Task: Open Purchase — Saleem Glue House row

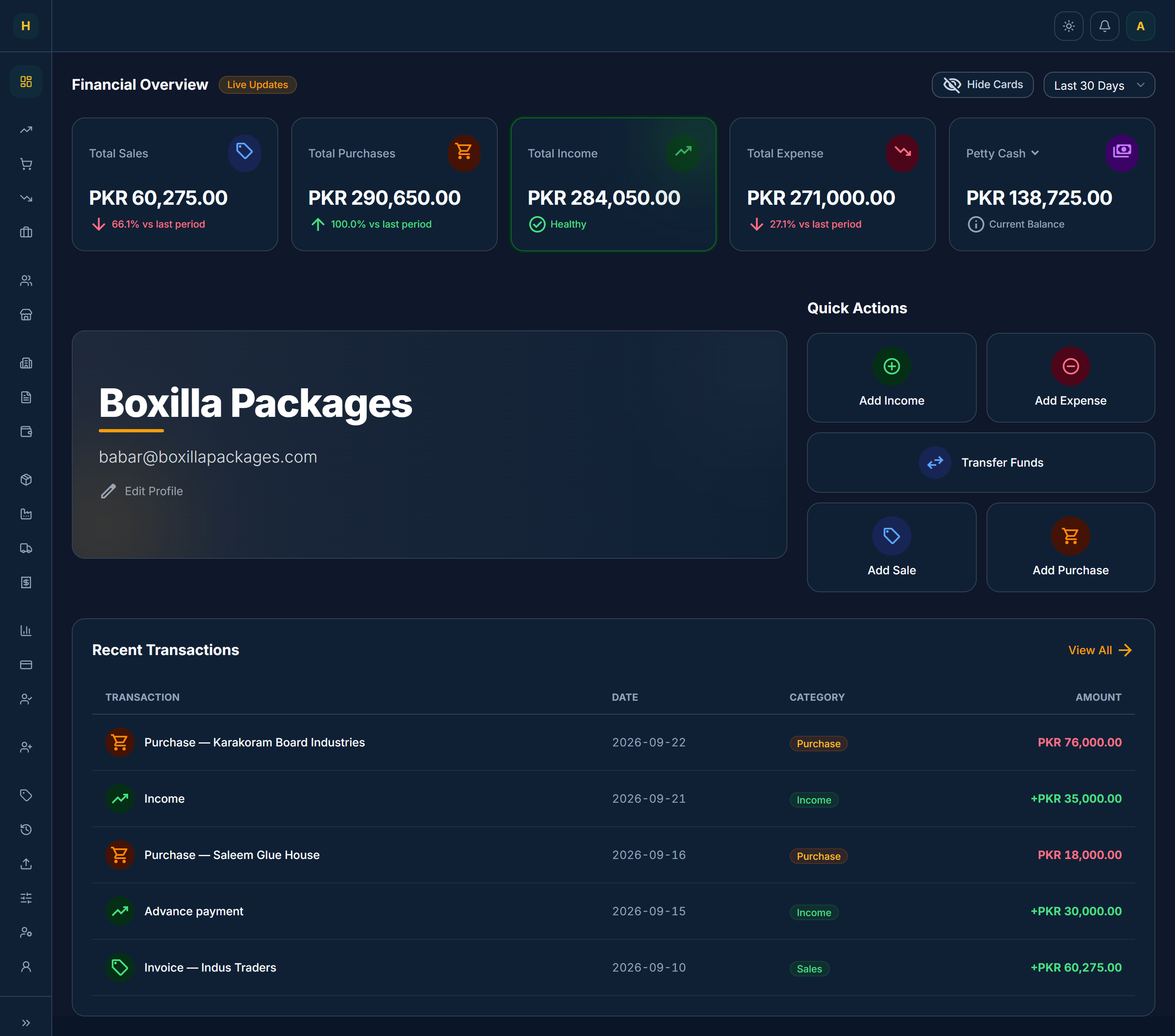Action: pos(613,855)
